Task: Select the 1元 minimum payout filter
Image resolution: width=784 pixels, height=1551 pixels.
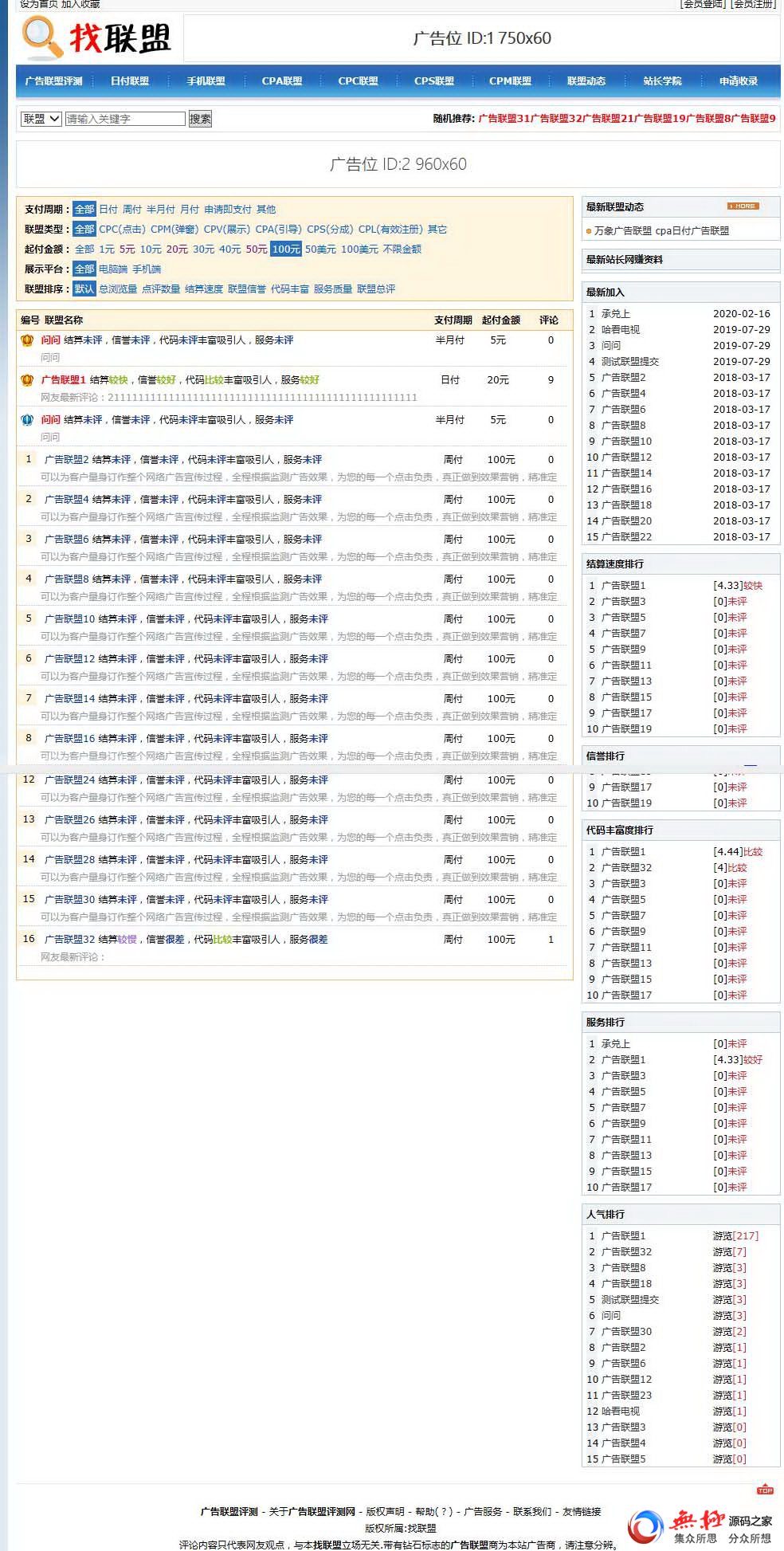Action: pos(107,249)
